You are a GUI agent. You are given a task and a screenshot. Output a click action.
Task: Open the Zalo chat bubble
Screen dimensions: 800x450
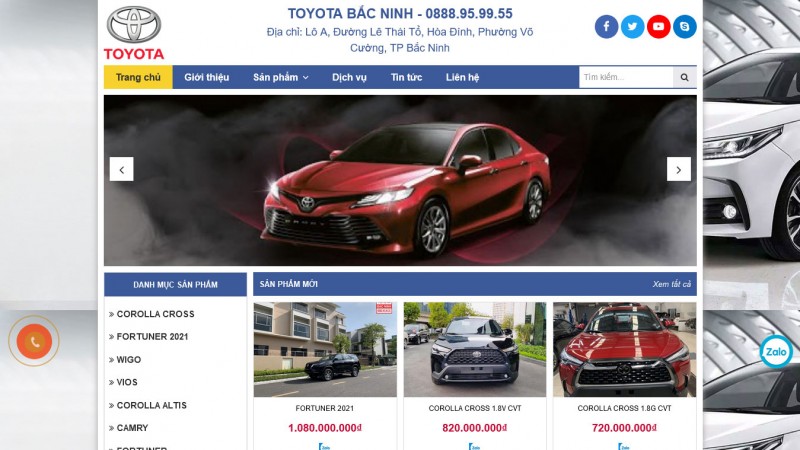(x=776, y=352)
